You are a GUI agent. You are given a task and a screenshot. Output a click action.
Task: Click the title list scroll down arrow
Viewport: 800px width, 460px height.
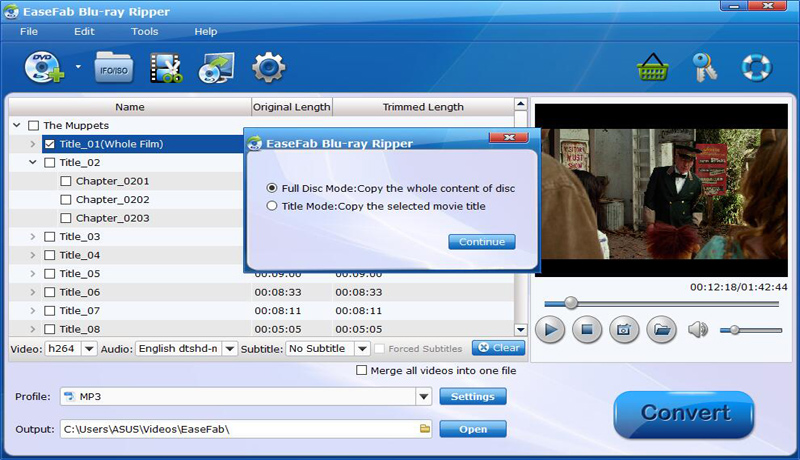[520, 329]
